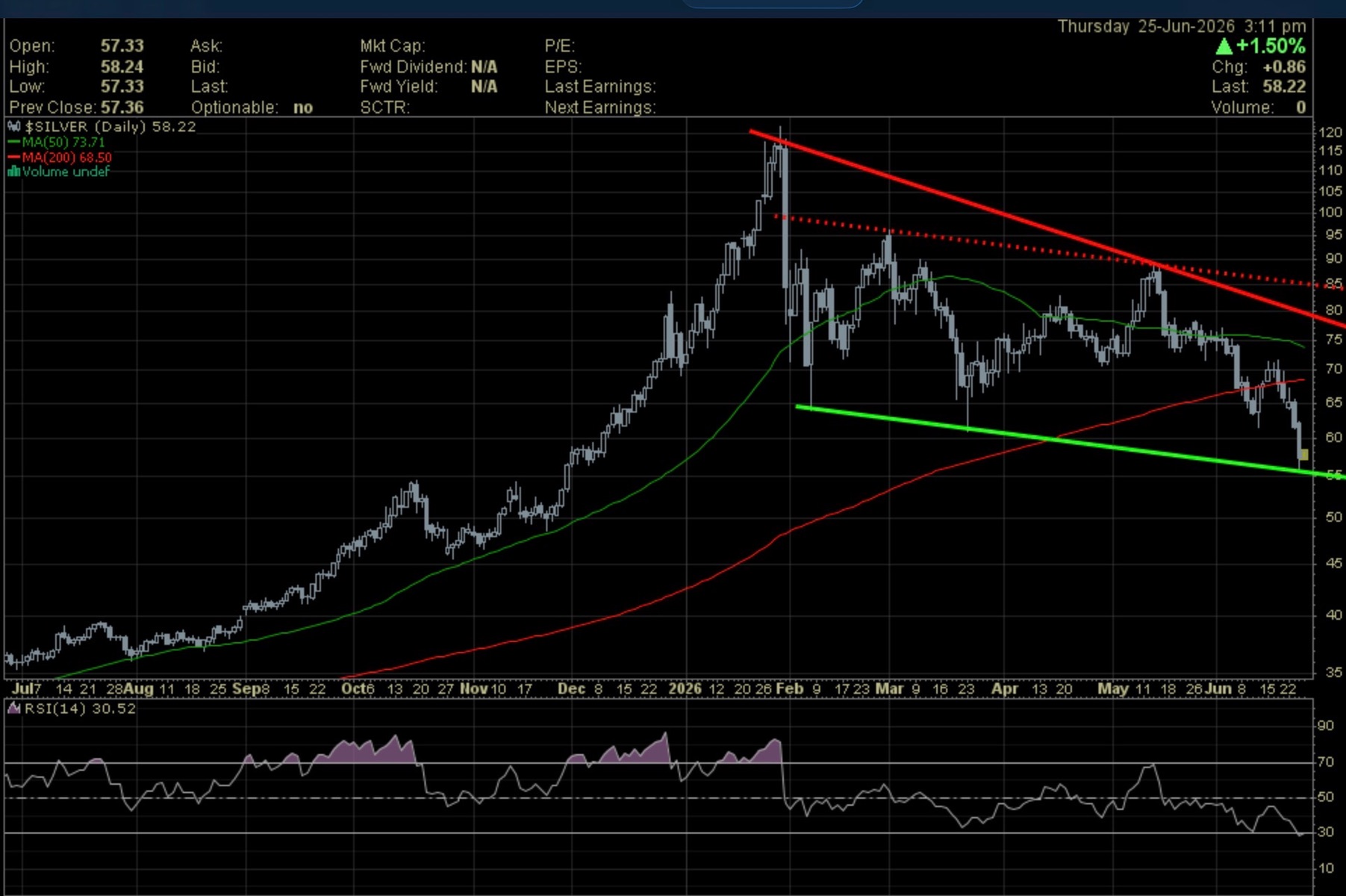Viewport: 1346px width, 896px height.
Task: Click the Optionable no value
Action: point(303,108)
